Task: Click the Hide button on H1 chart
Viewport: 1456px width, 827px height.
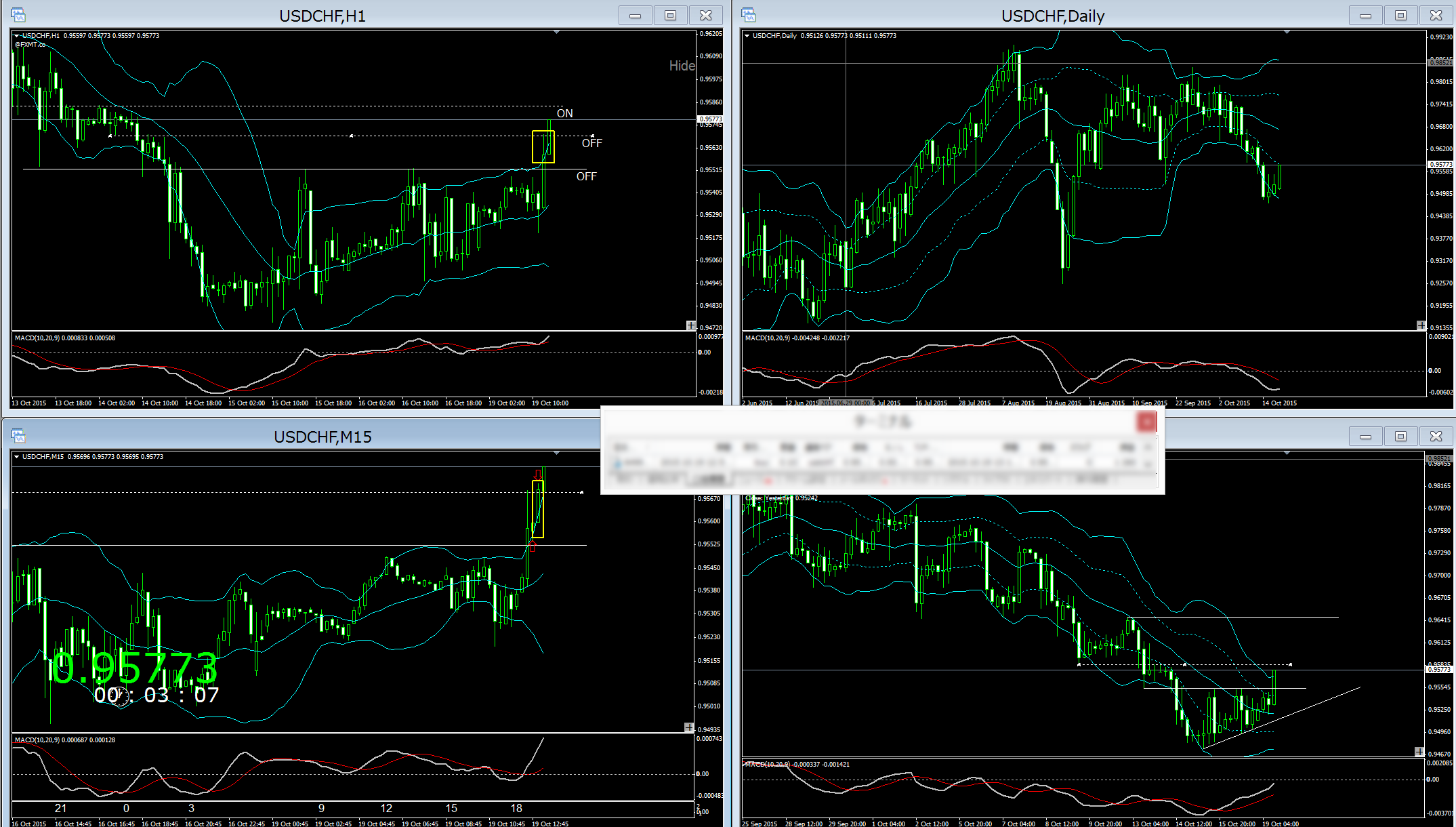Action: pyautogui.click(x=682, y=66)
